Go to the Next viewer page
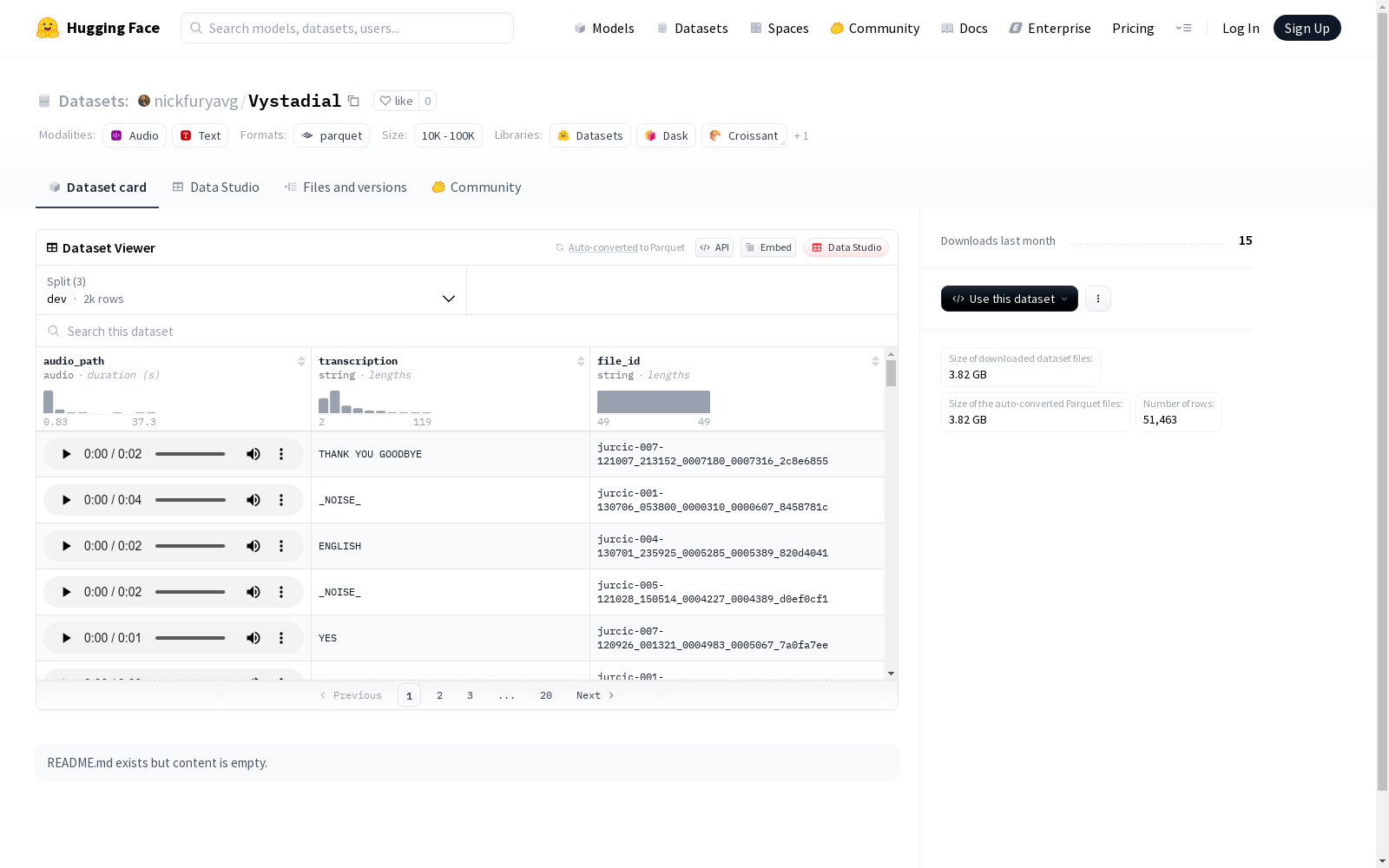This screenshot has width=1389, height=868. click(x=596, y=695)
